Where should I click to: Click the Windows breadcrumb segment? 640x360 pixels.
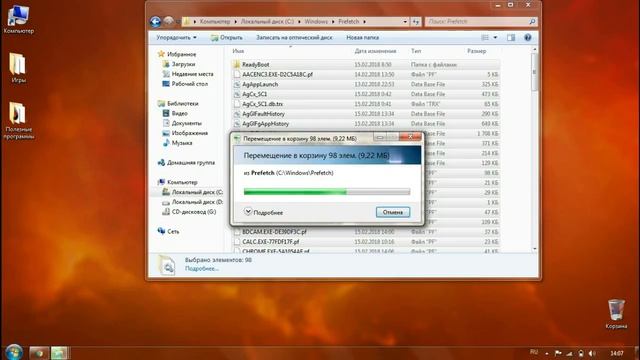coord(316,22)
